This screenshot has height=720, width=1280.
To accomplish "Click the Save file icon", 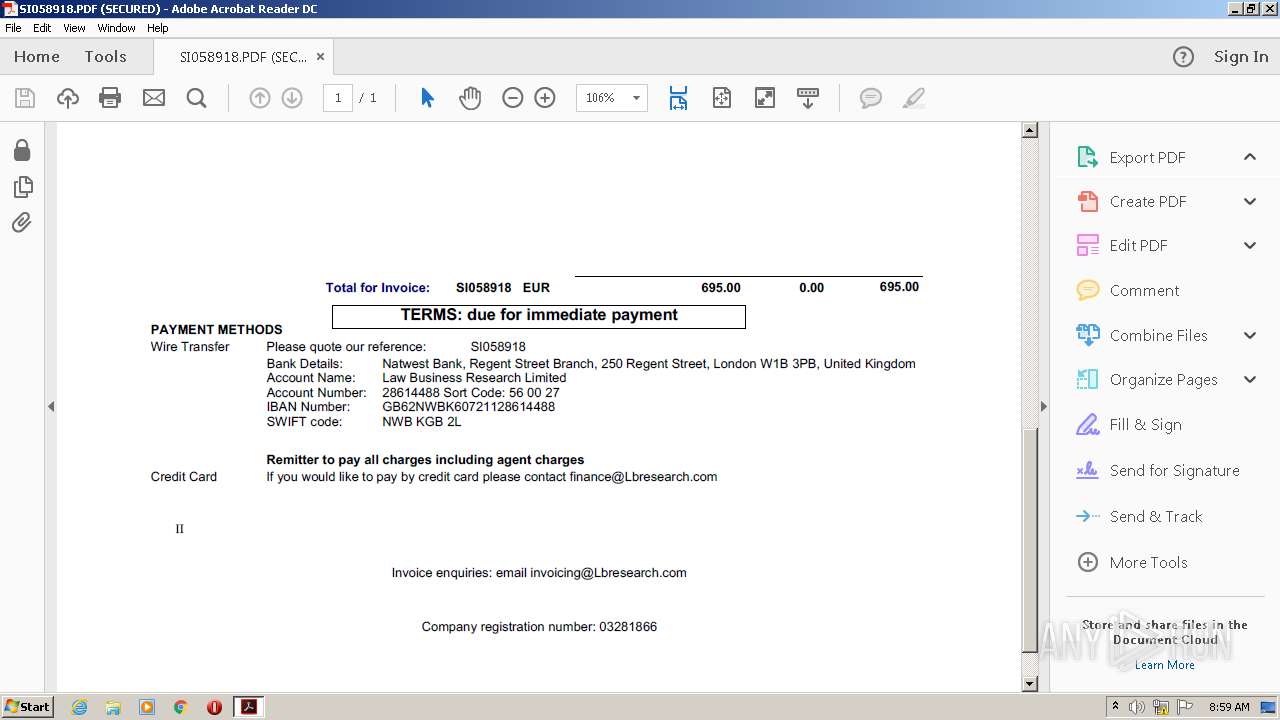I will pos(25,98).
